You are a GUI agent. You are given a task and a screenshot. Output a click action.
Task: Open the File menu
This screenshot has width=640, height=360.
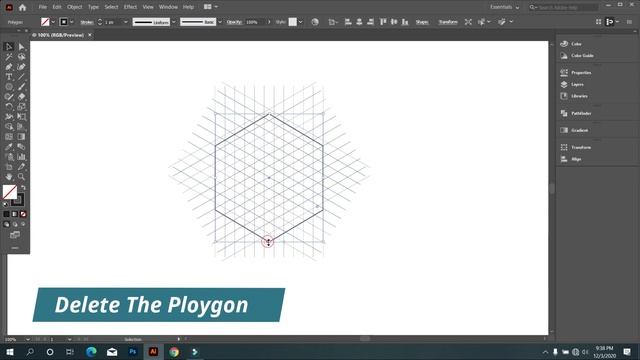click(x=42, y=7)
